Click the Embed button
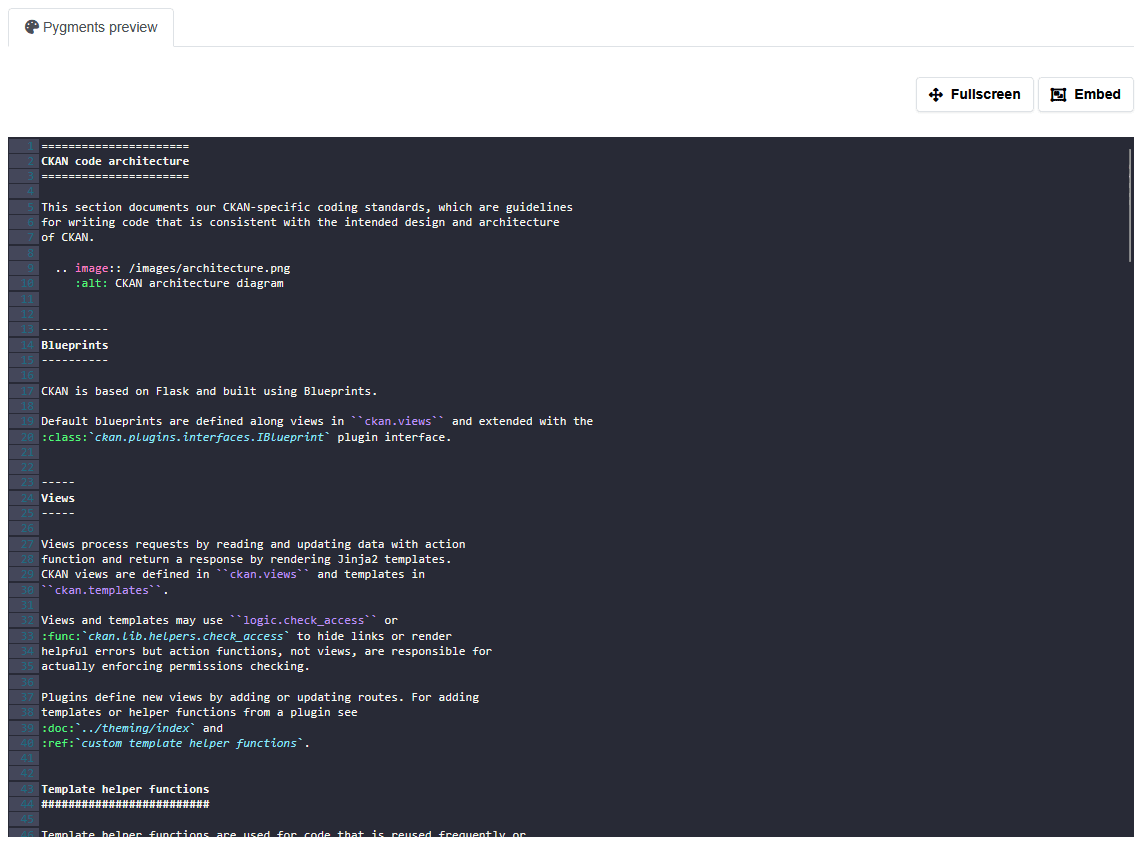1142x846 pixels. tap(1085, 95)
